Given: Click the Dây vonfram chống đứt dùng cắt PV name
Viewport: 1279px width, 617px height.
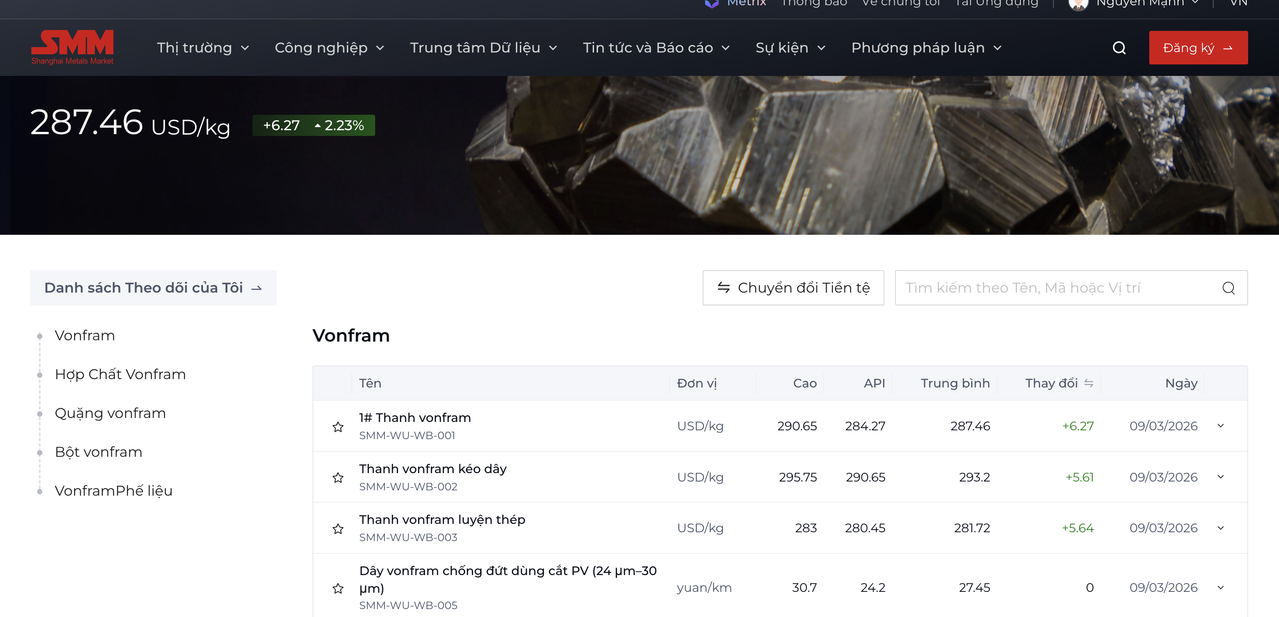Looking at the screenshot, I should [x=508, y=580].
